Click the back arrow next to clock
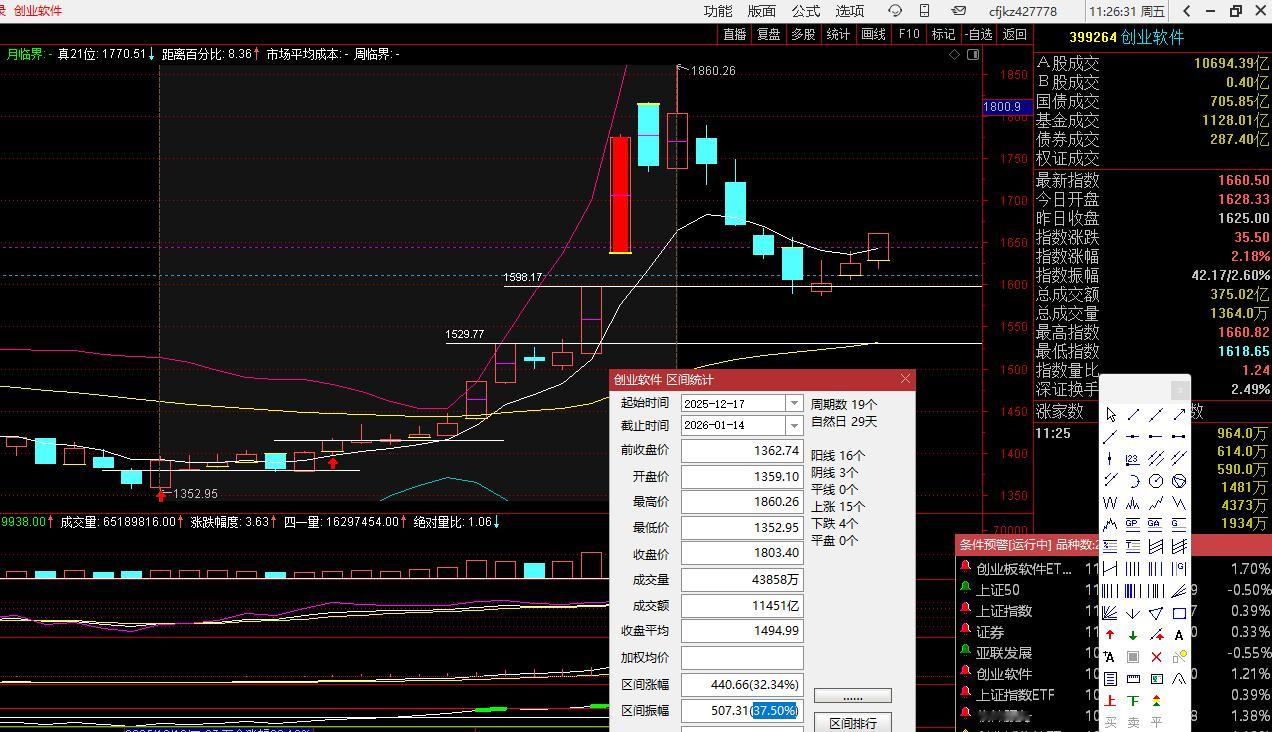 1186,11
